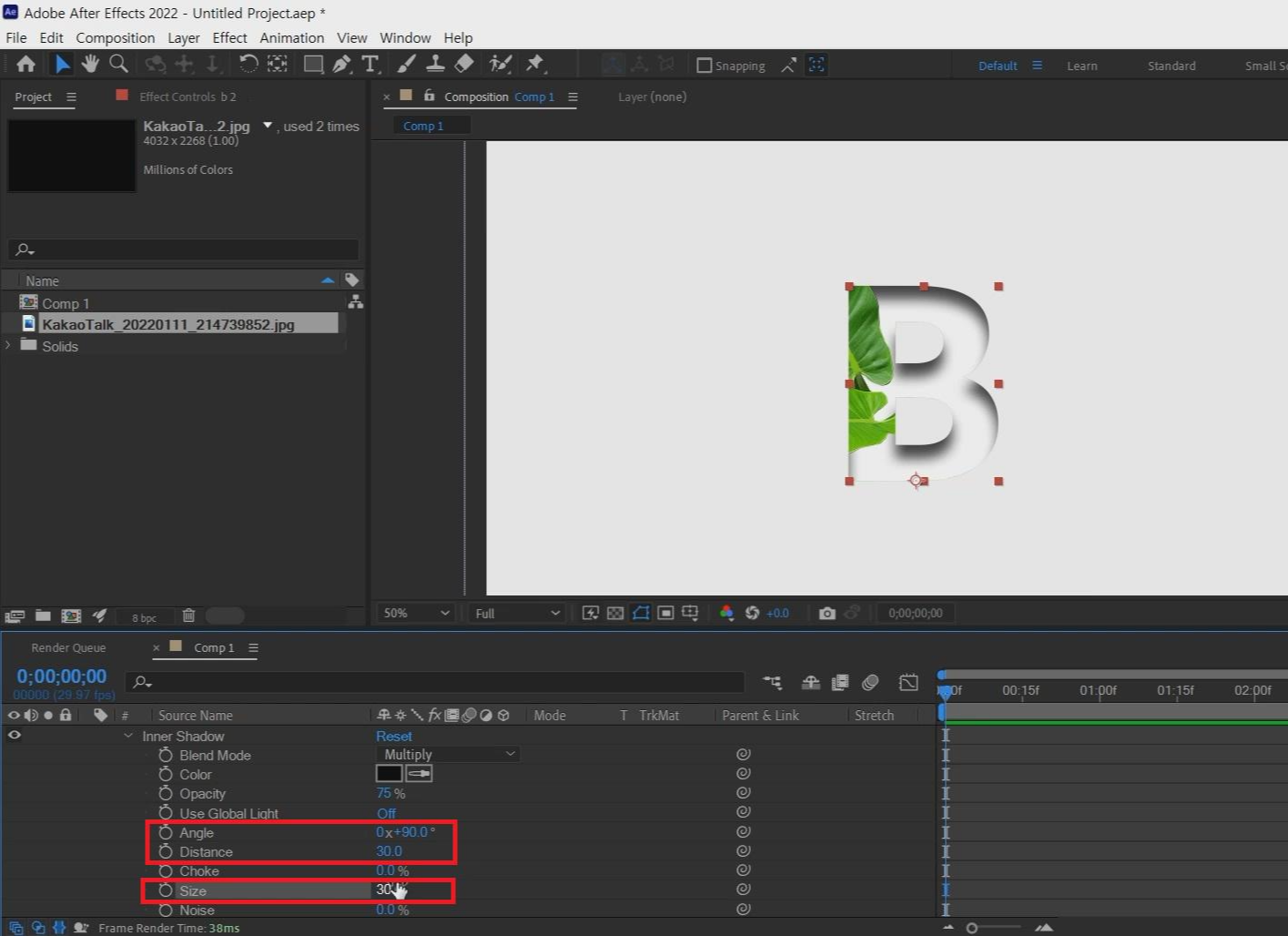Viewport: 1288px width, 936px height.
Task: Expand the Solids folder
Action: tap(8, 345)
